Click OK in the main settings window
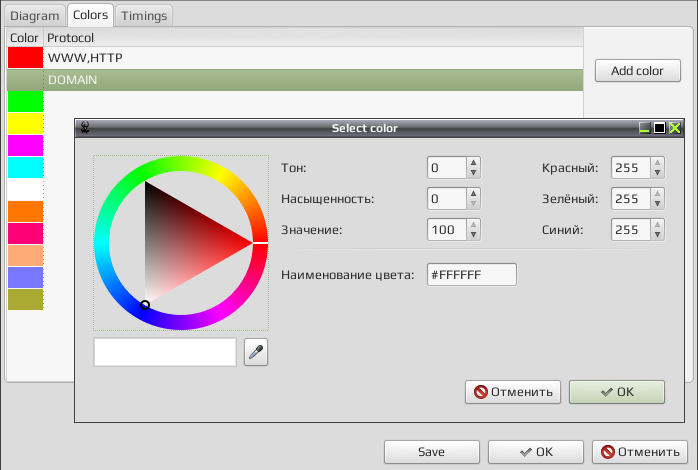 (x=536, y=452)
